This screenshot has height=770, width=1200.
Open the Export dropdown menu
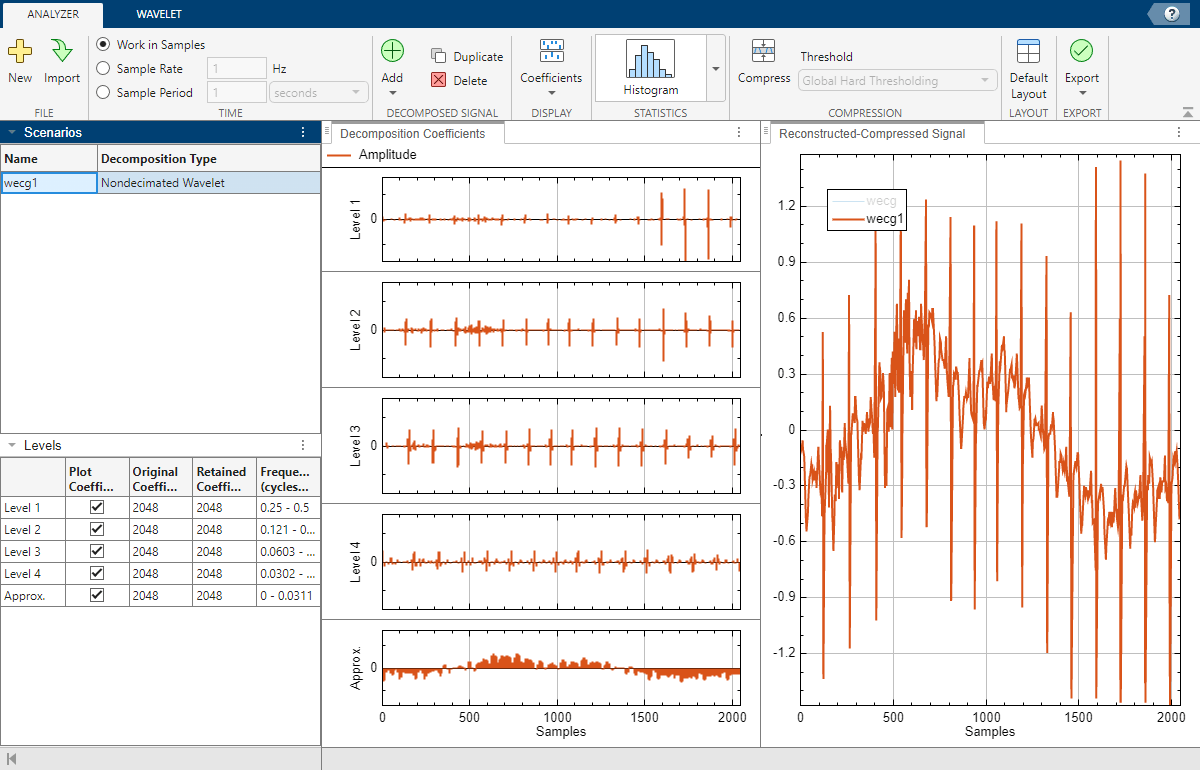click(x=1081, y=92)
